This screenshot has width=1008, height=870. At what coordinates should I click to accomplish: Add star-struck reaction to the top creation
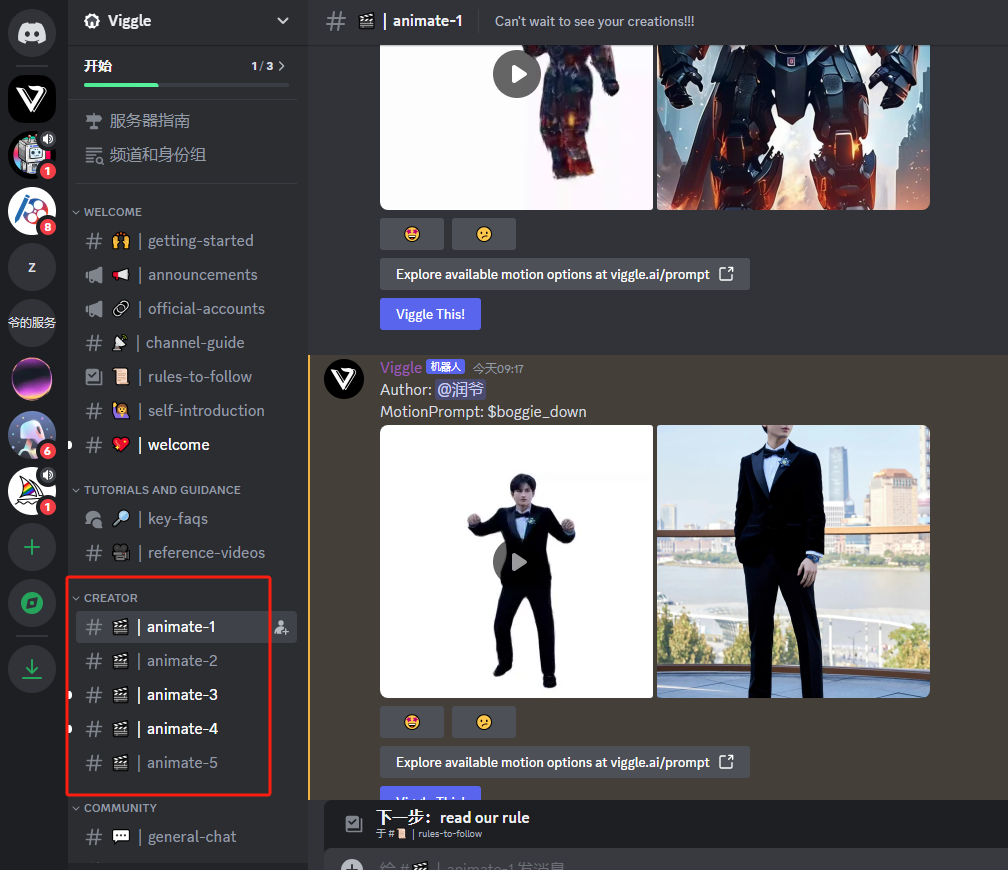[x=411, y=233]
